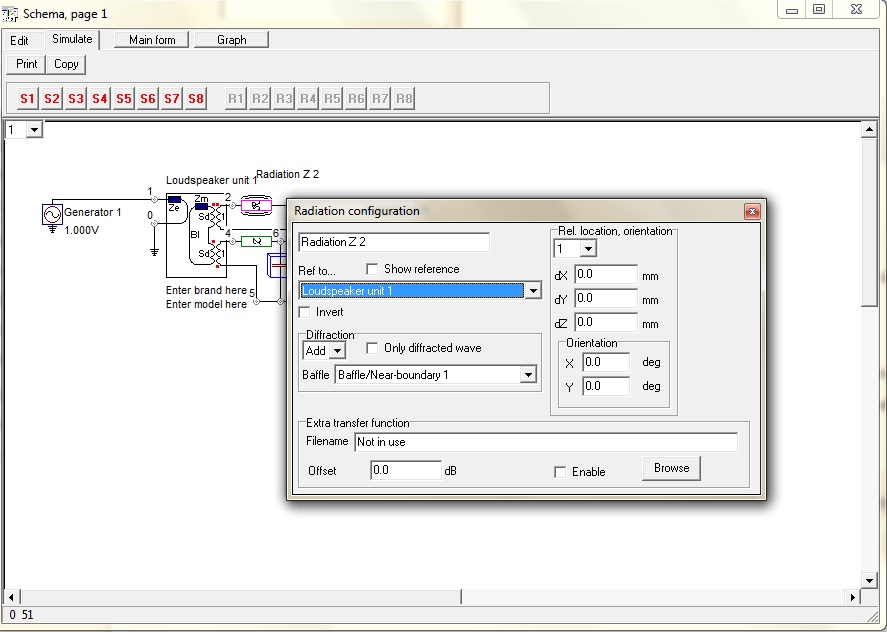The image size is (887, 632).
Task: Click the transfer function Filename field
Action: [546, 442]
